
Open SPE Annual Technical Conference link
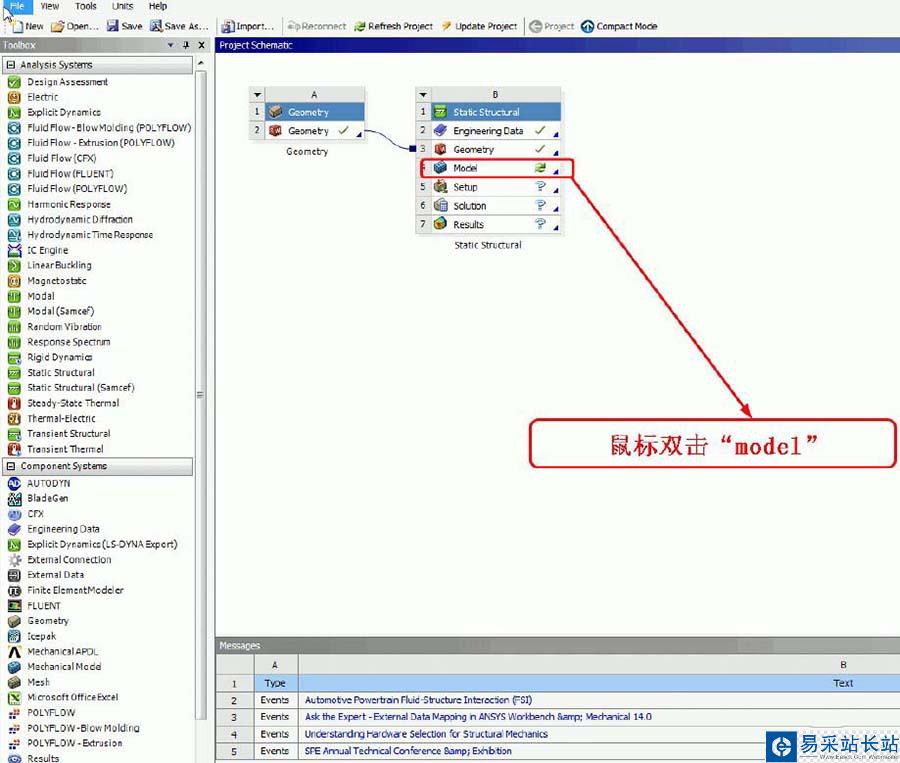coord(408,750)
